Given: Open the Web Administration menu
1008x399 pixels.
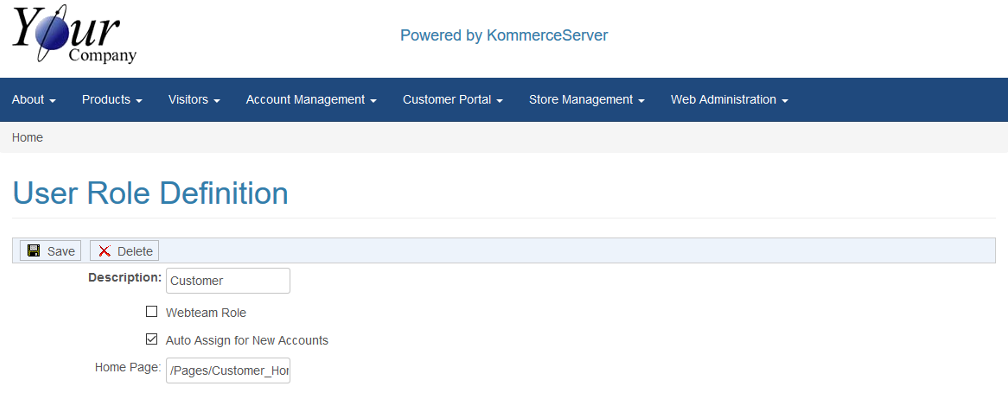Looking at the screenshot, I should point(729,100).
